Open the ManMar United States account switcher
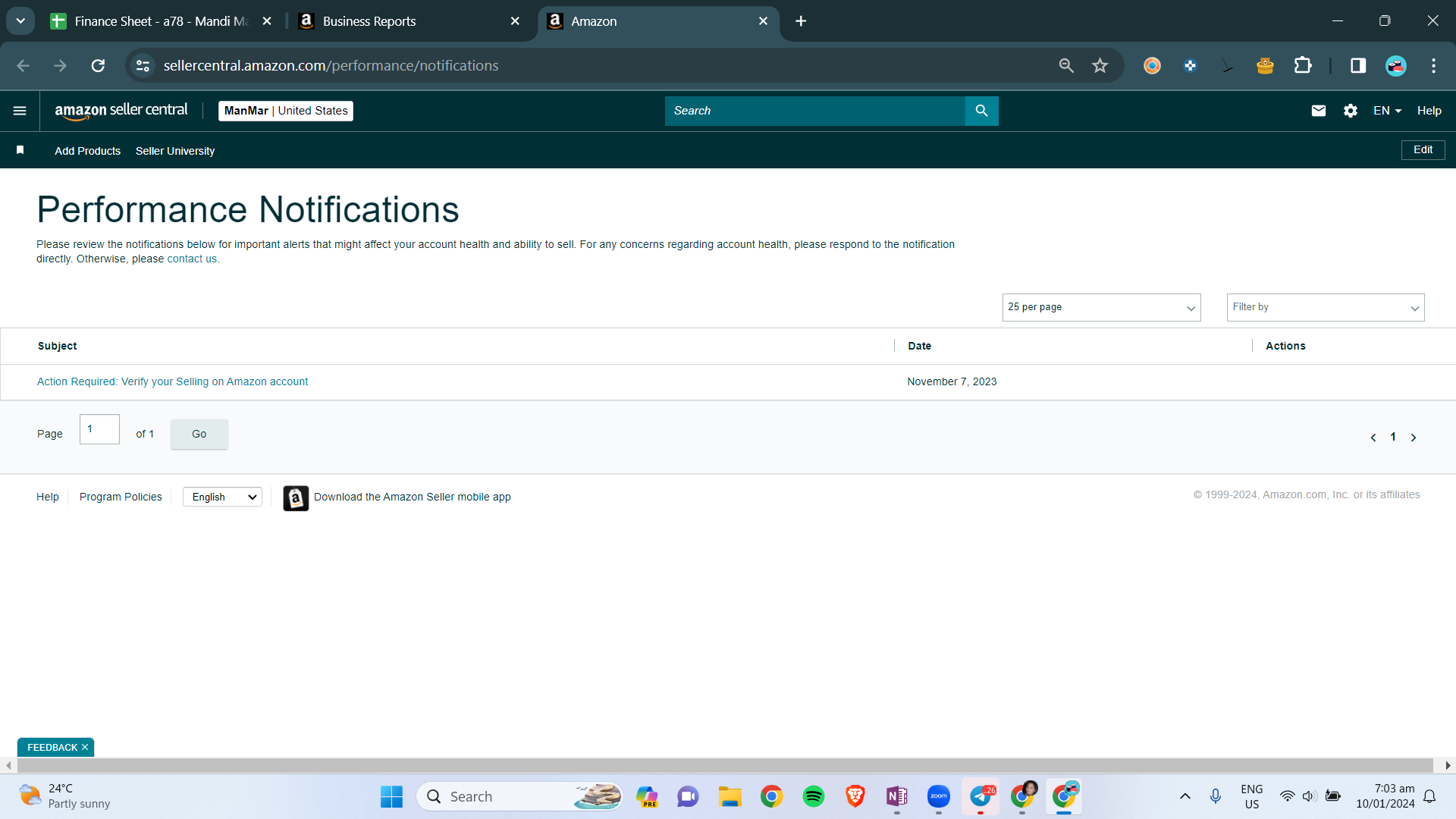Screen dimensions: 1456x819 (x=286, y=111)
